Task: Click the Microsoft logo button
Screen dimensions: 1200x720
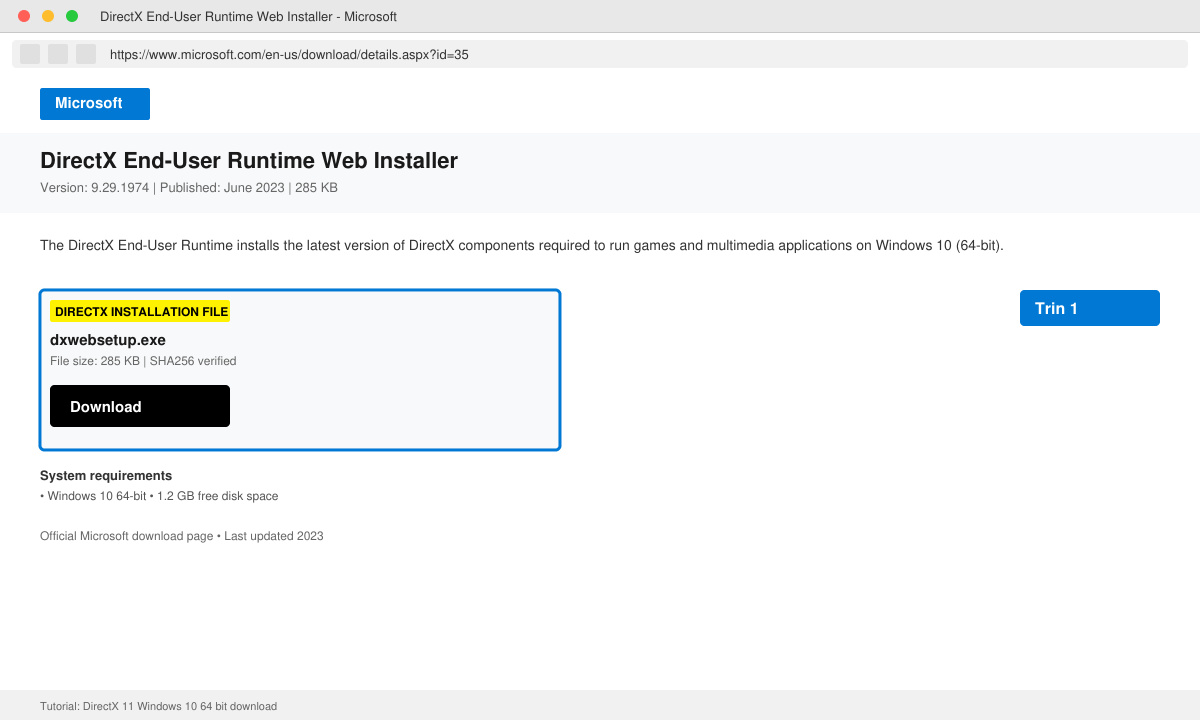Action: [x=95, y=104]
